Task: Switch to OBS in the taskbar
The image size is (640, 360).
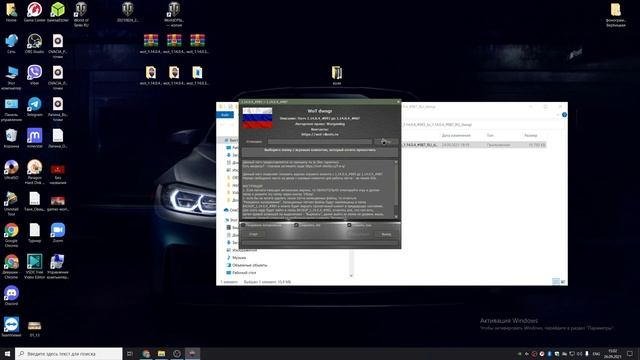Action: pos(177,353)
